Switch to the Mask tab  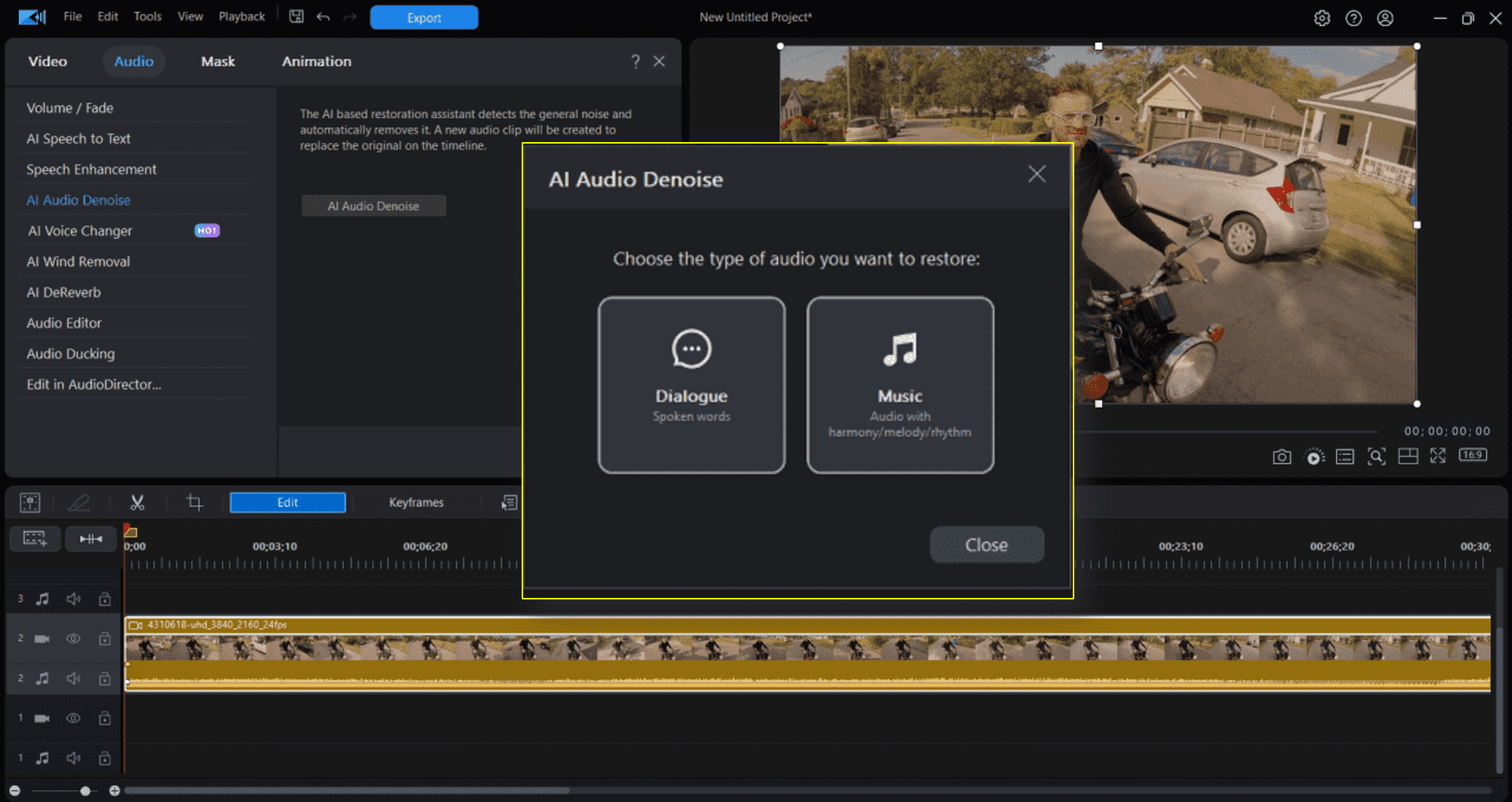click(218, 61)
